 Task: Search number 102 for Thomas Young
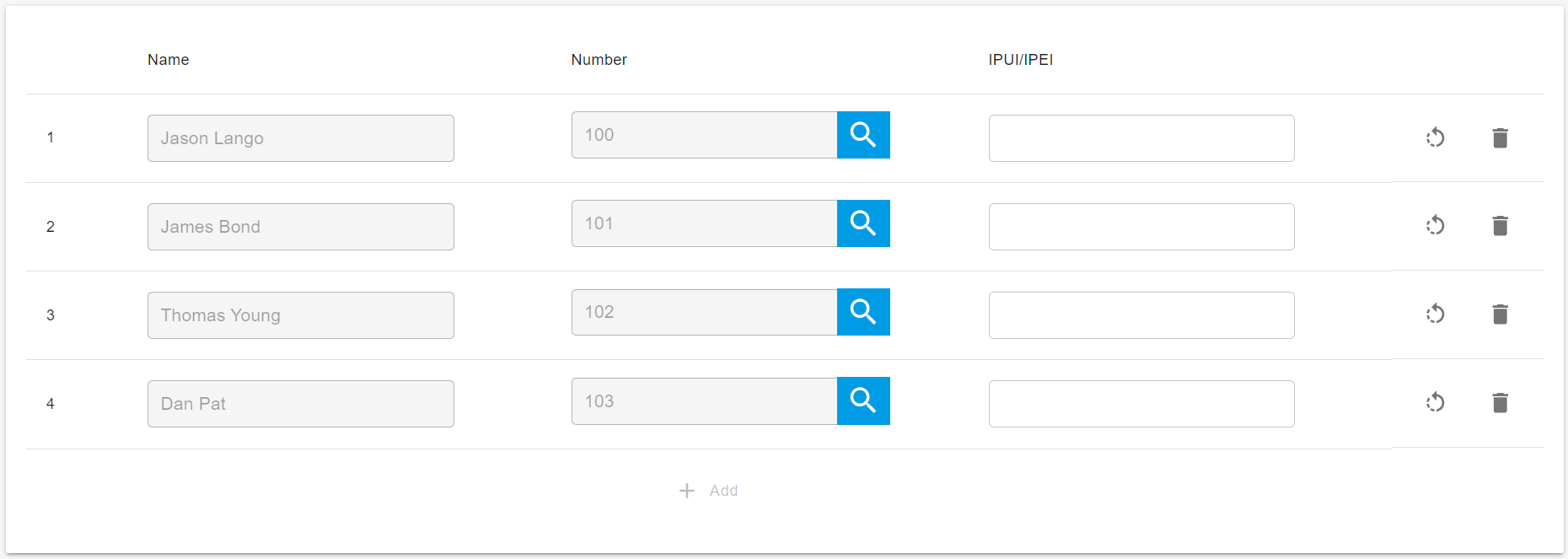863,312
